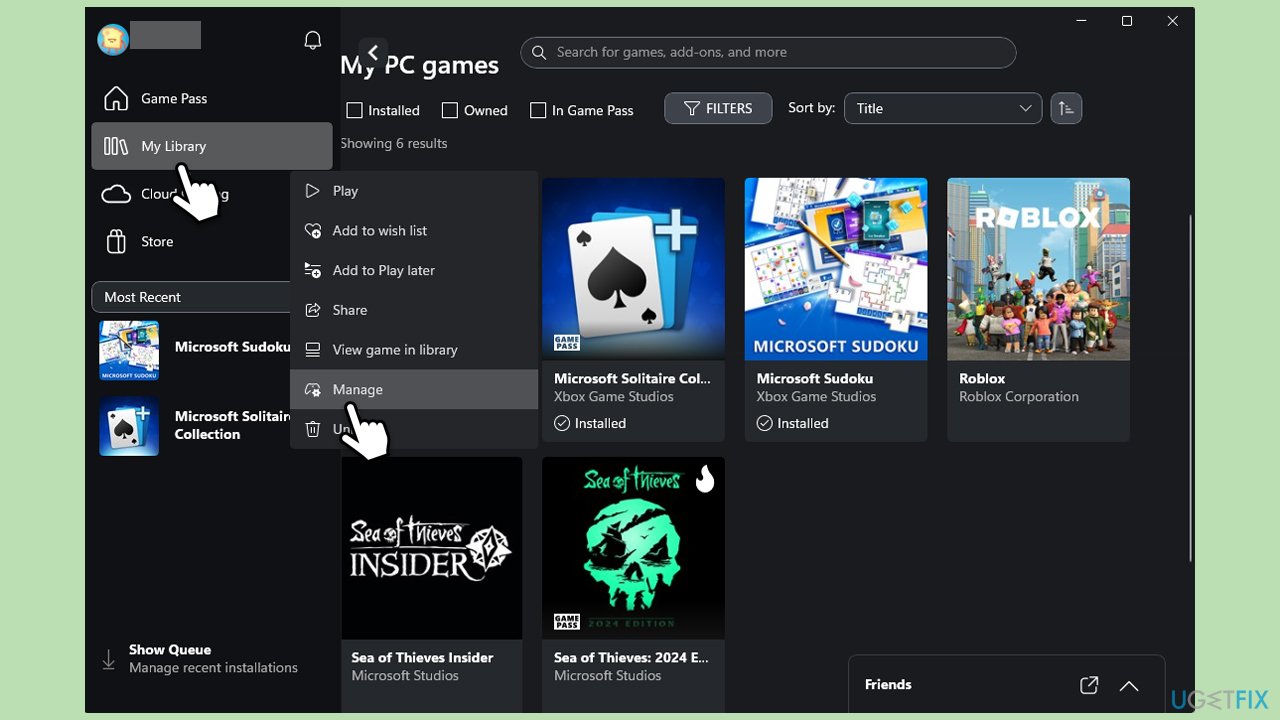This screenshot has width=1280, height=720.
Task: Pop out the Friends panel
Action: 1089,685
